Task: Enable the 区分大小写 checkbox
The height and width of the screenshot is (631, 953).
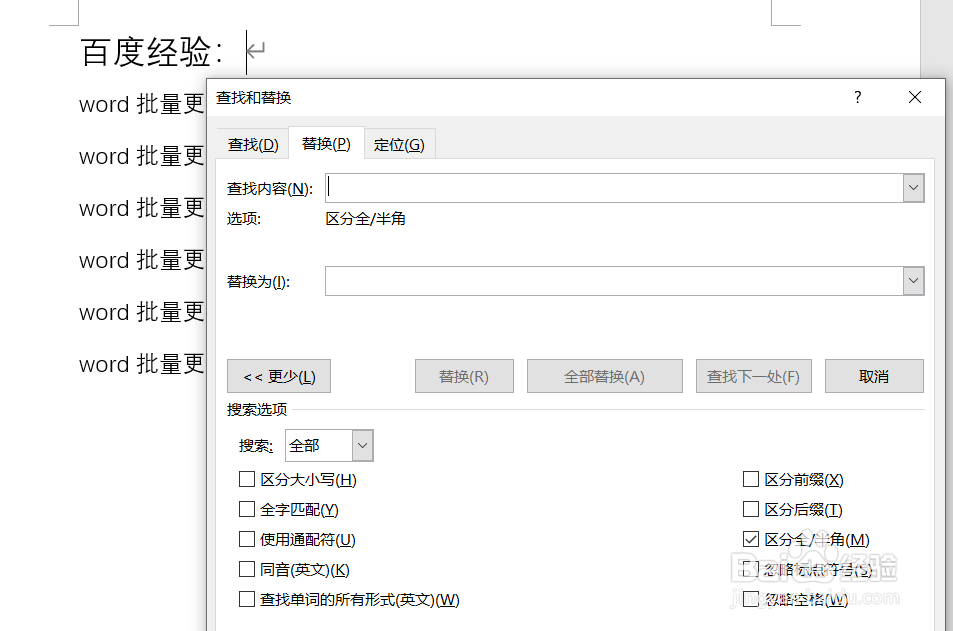Action: click(x=247, y=479)
